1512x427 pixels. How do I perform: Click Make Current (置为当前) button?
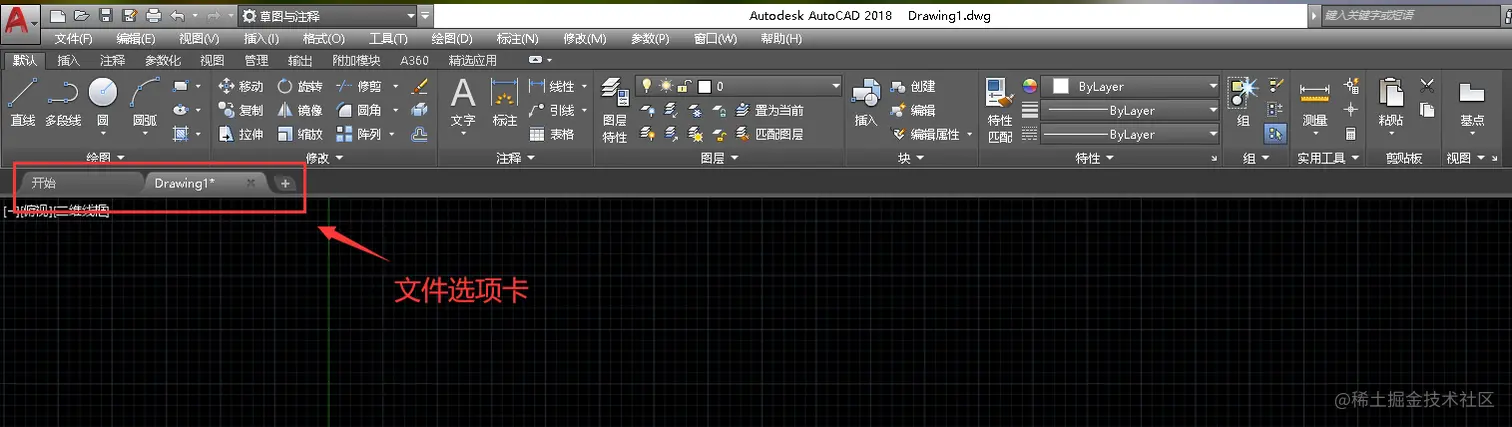769,111
